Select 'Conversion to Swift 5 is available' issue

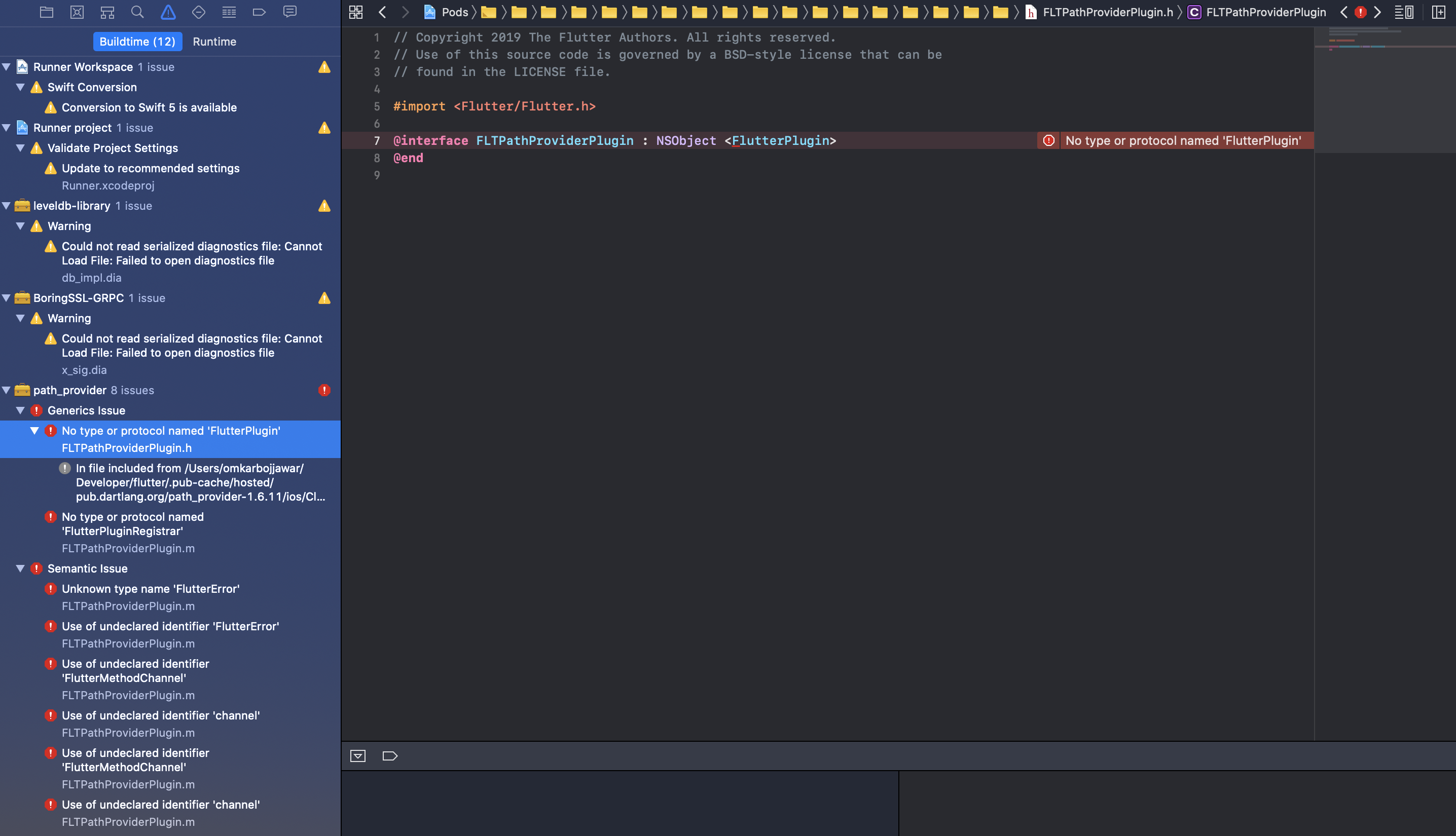coord(150,107)
